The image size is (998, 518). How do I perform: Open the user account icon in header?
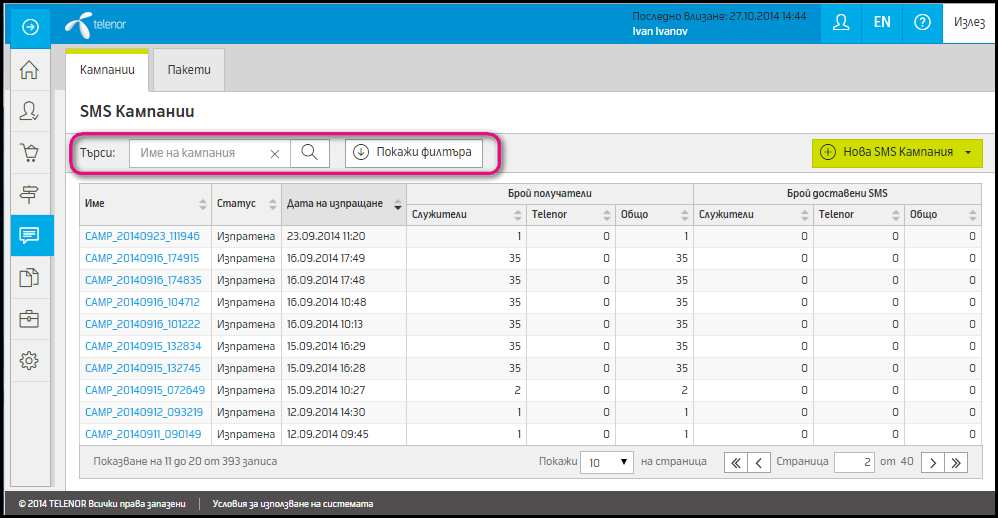coord(841,23)
